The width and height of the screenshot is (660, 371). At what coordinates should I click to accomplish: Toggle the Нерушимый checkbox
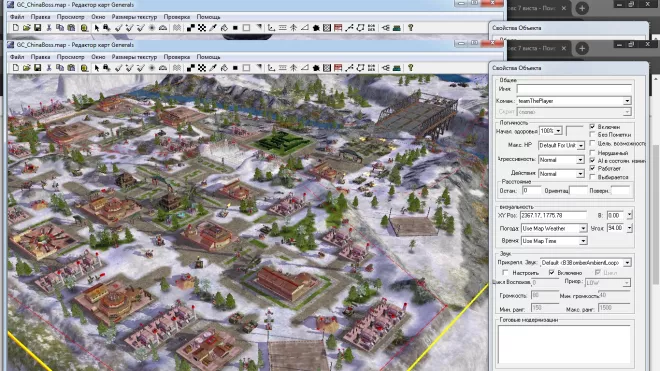coord(592,153)
